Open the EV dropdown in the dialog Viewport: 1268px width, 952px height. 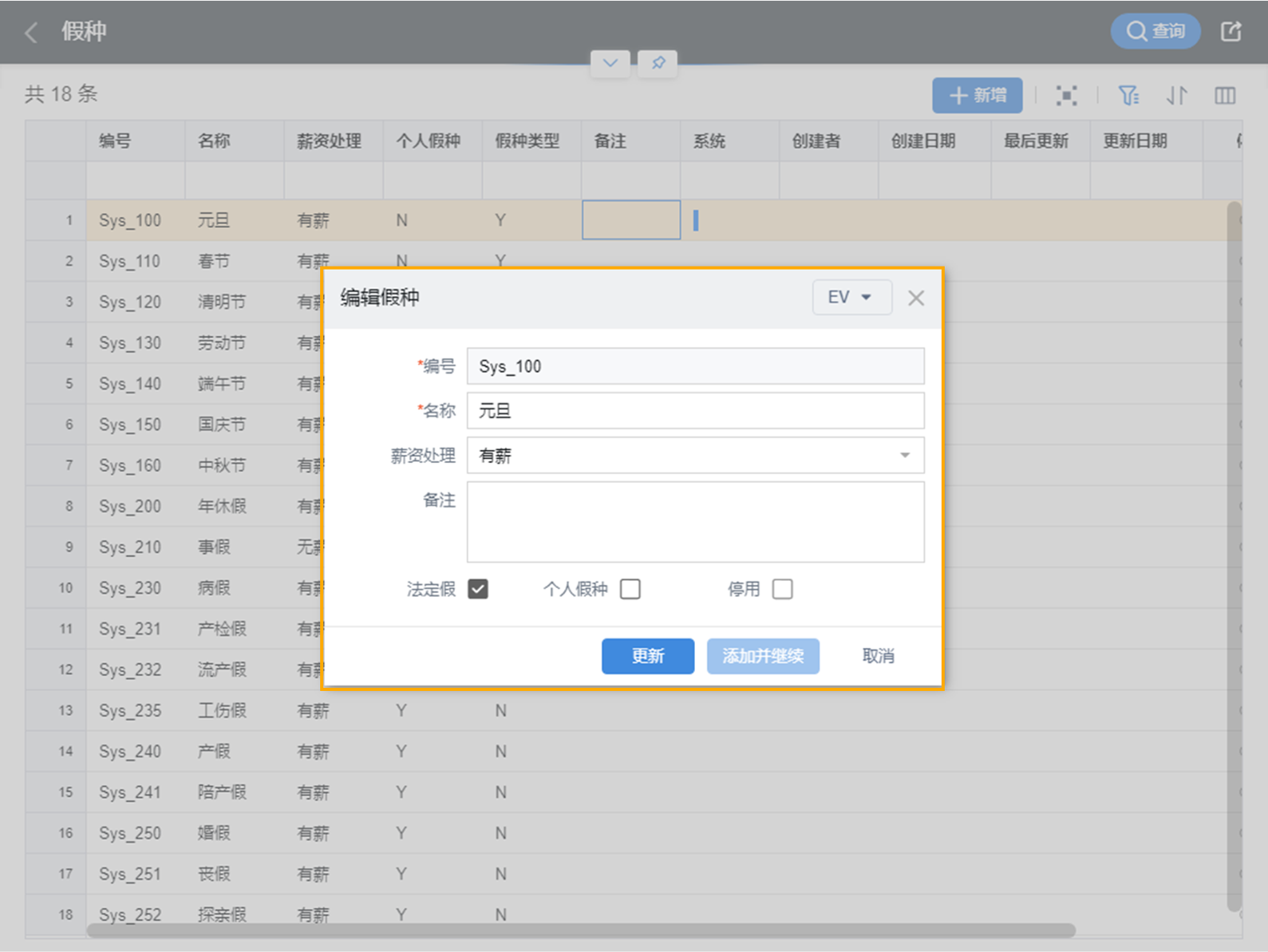click(851, 298)
